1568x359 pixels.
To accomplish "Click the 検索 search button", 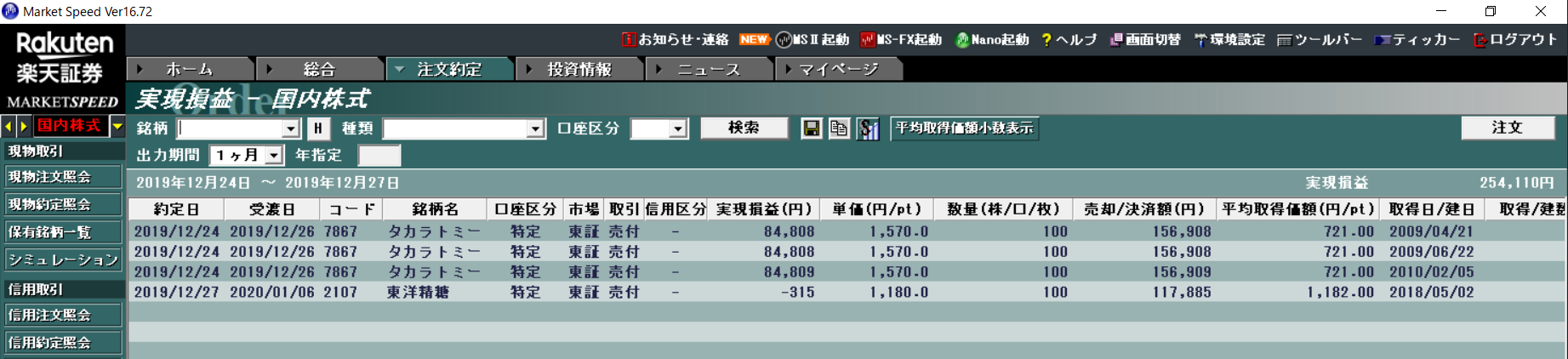I will [744, 128].
